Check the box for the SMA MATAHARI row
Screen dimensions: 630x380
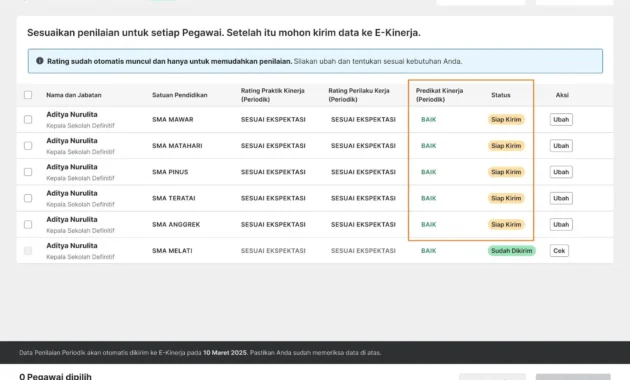28,146
